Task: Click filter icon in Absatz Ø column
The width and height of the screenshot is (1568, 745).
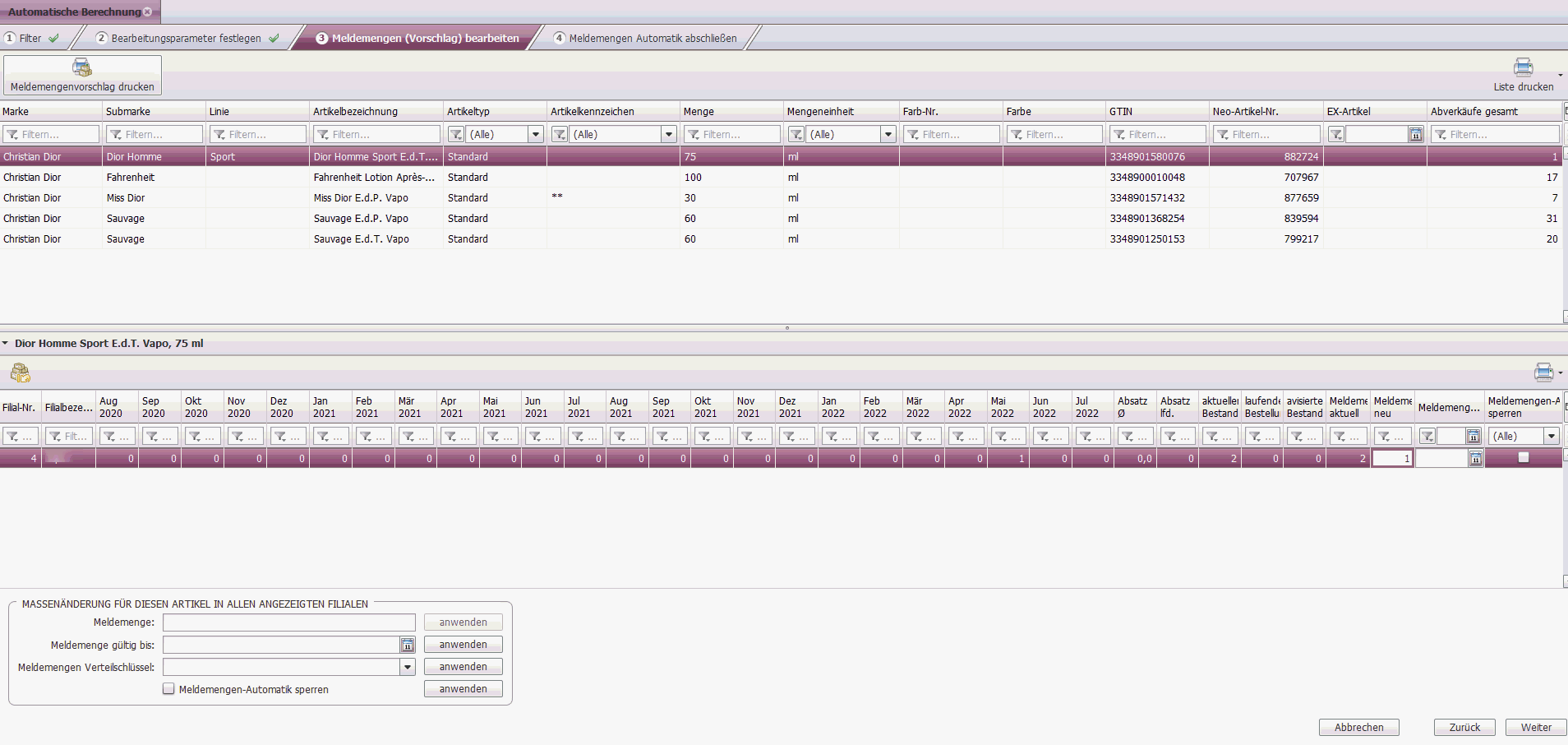Action: (x=1128, y=436)
